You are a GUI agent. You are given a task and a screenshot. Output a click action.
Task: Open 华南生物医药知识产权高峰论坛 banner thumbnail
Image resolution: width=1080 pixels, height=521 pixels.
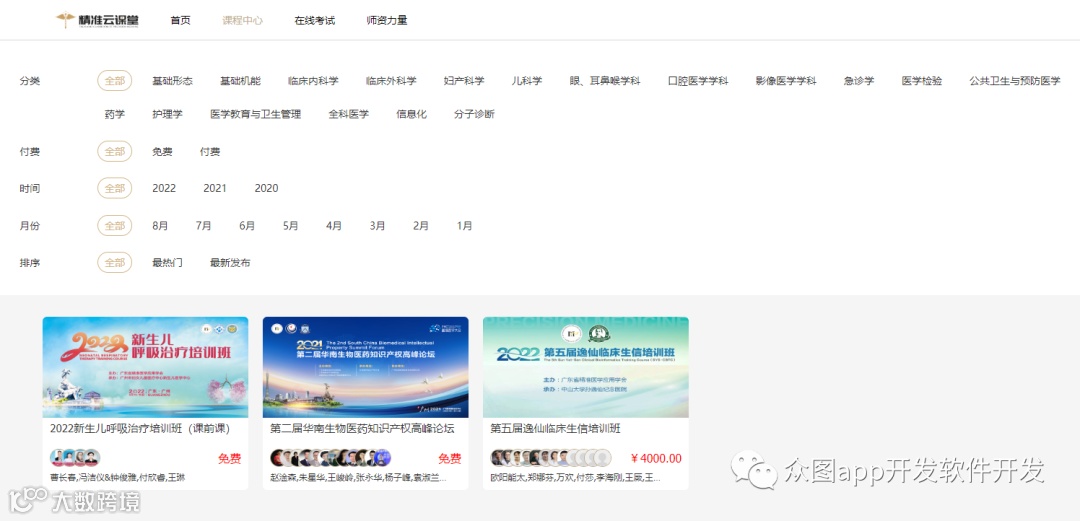click(366, 367)
